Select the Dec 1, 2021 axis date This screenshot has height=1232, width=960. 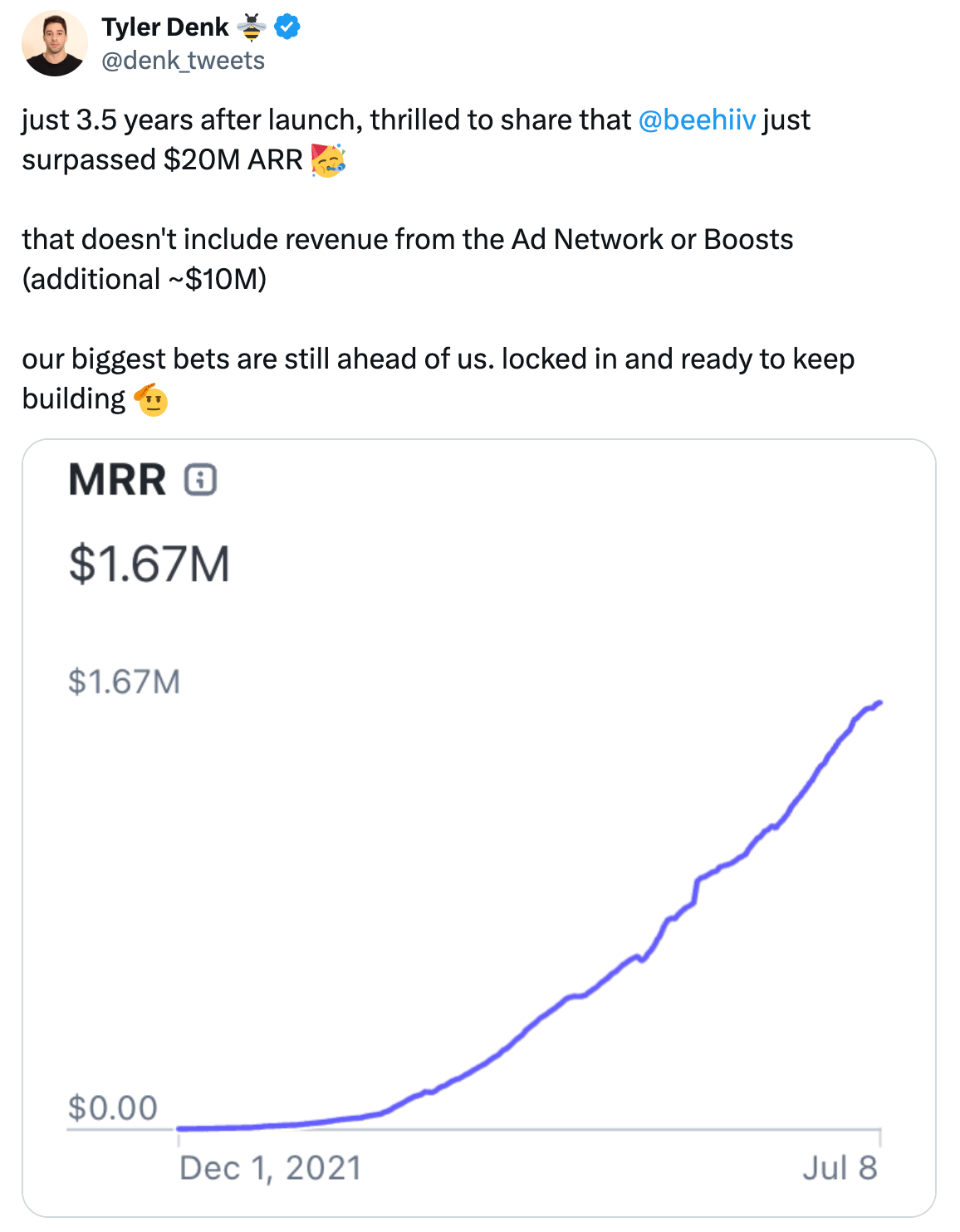click(x=271, y=1168)
